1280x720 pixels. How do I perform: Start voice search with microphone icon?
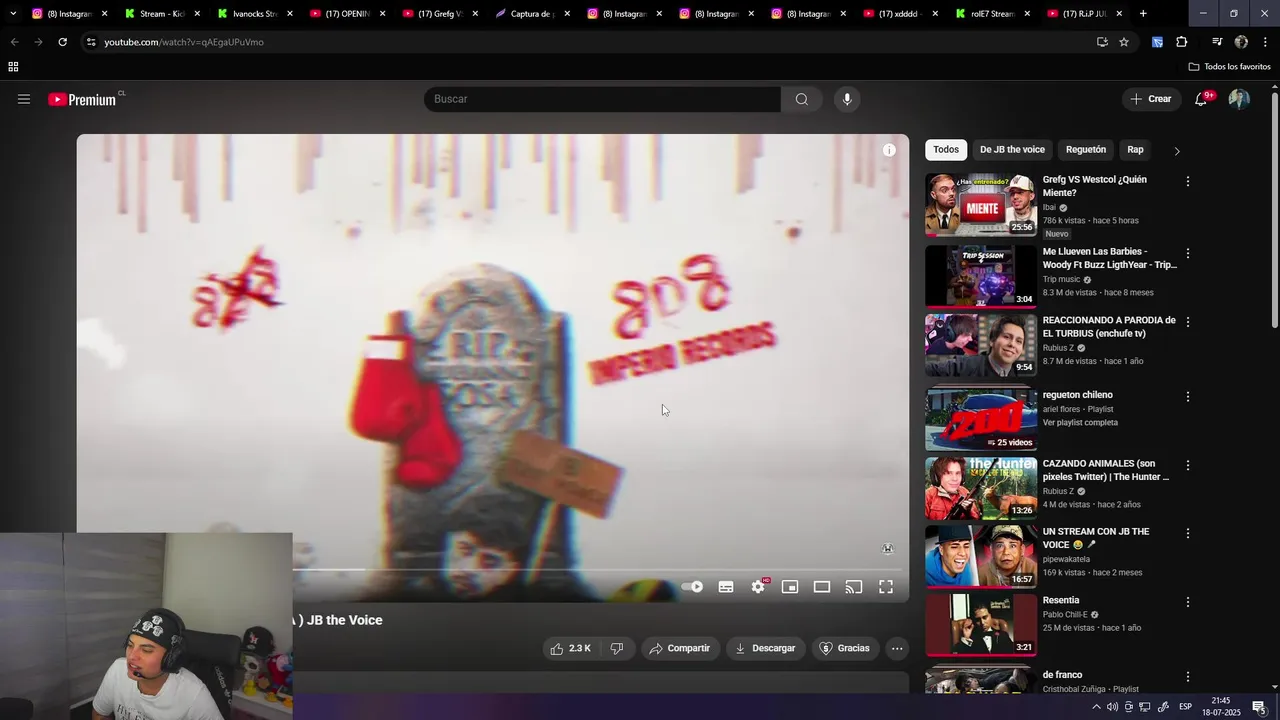(x=847, y=99)
